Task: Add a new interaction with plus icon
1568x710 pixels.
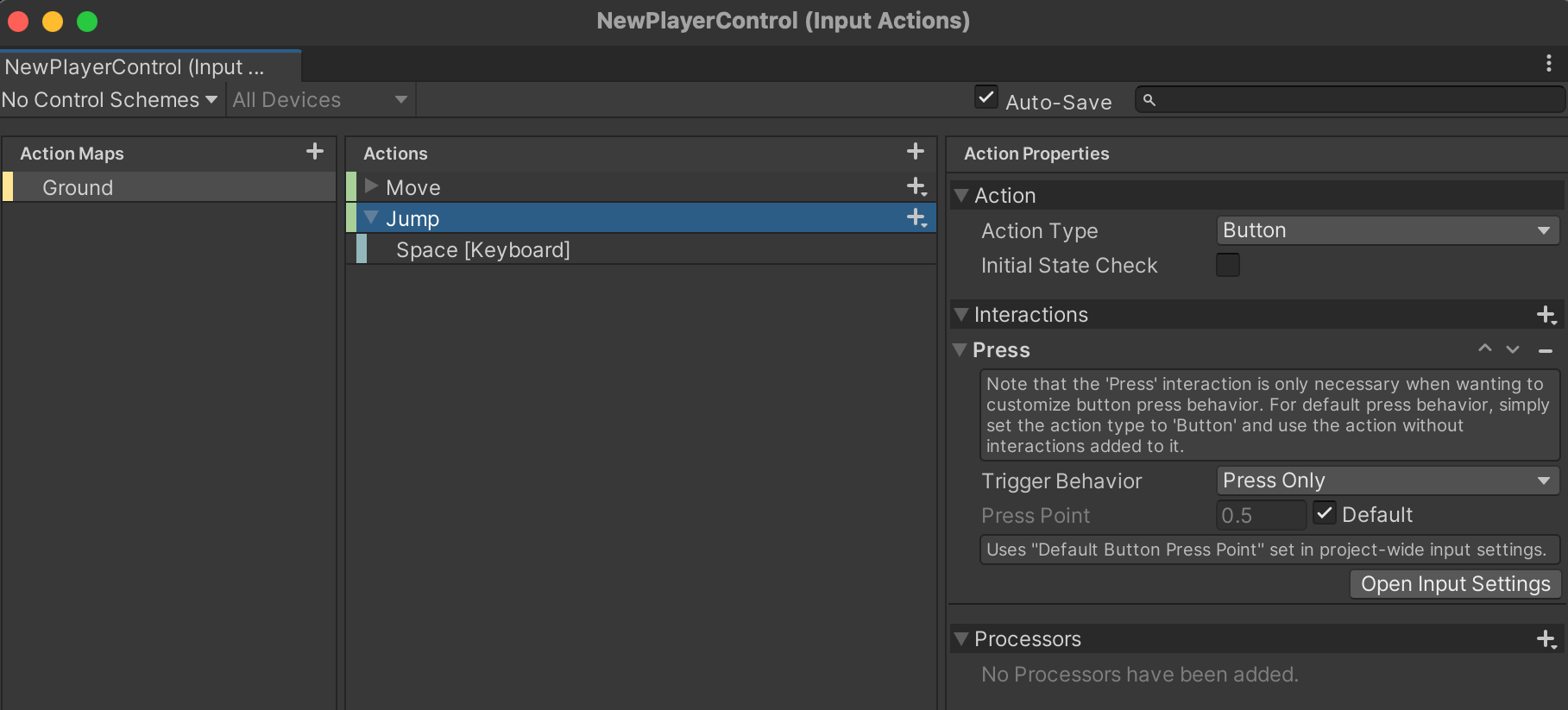Action: coord(1546,315)
